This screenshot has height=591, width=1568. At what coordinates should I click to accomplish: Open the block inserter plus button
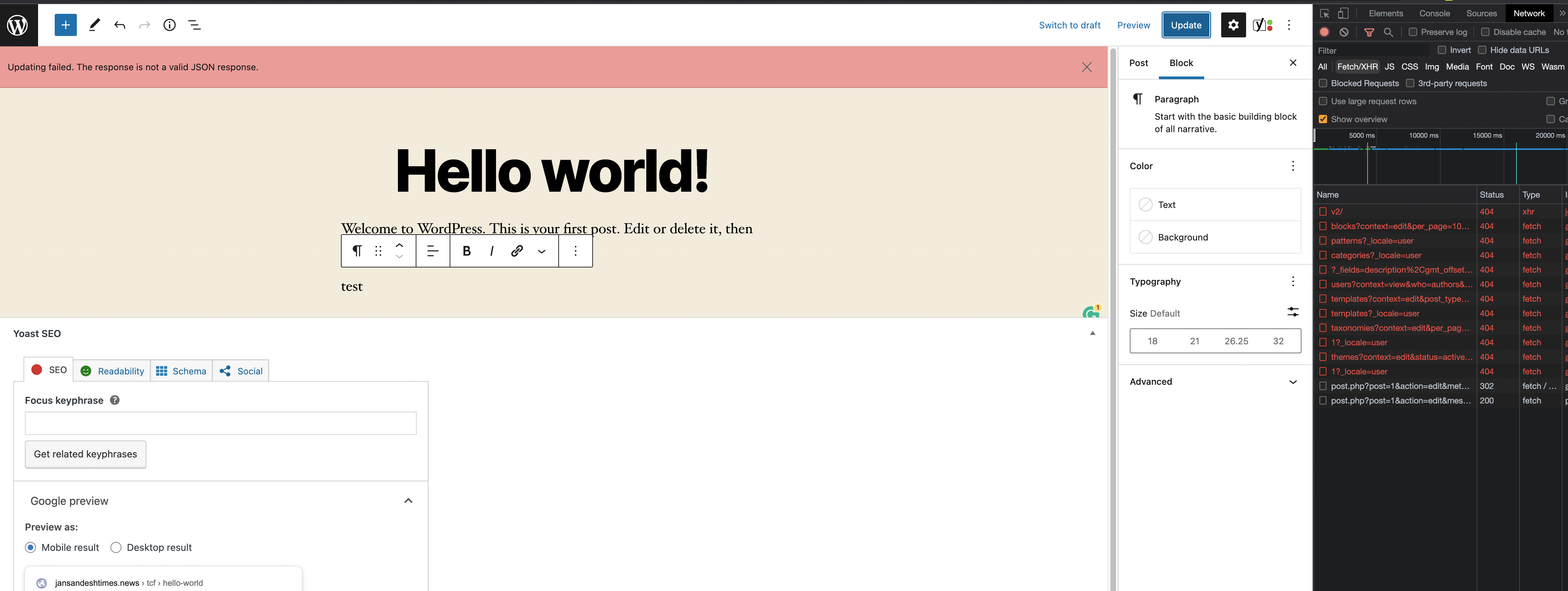click(66, 25)
